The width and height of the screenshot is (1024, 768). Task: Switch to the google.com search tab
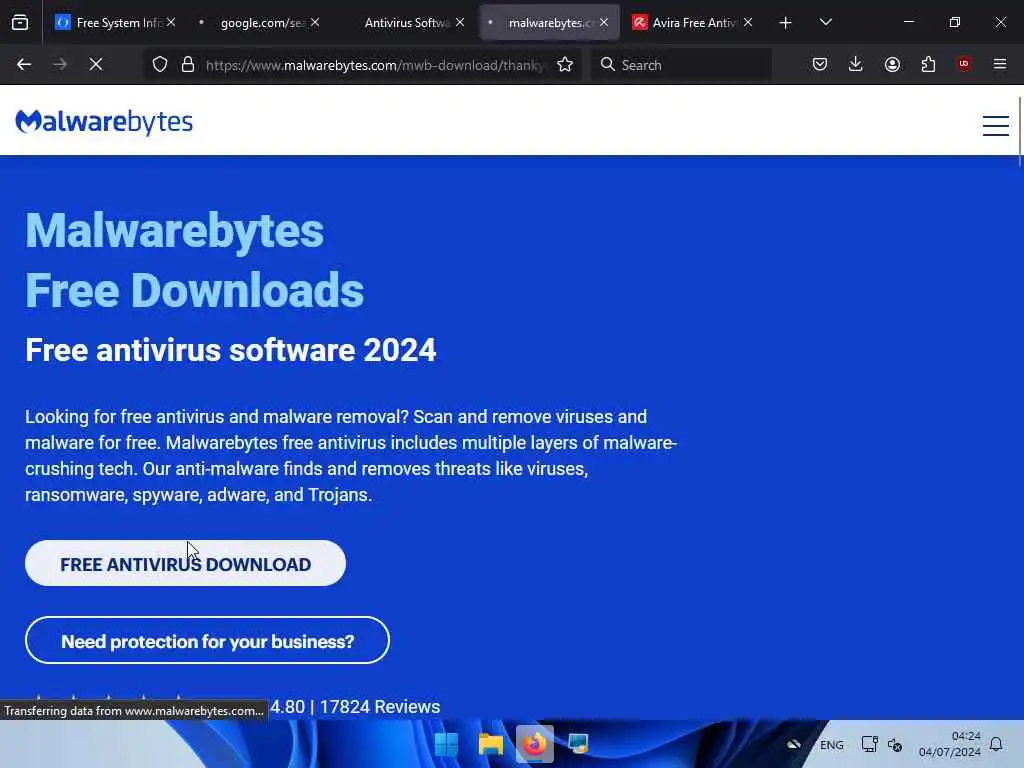pos(258,22)
